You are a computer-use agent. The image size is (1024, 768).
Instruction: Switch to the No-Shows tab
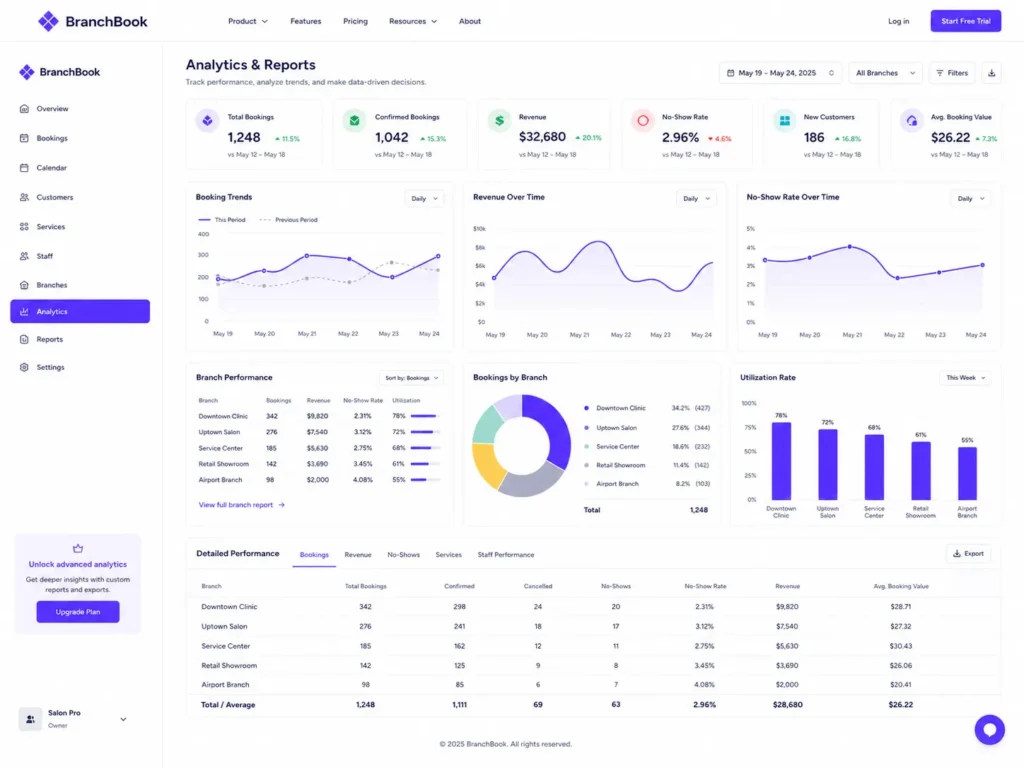click(x=404, y=555)
